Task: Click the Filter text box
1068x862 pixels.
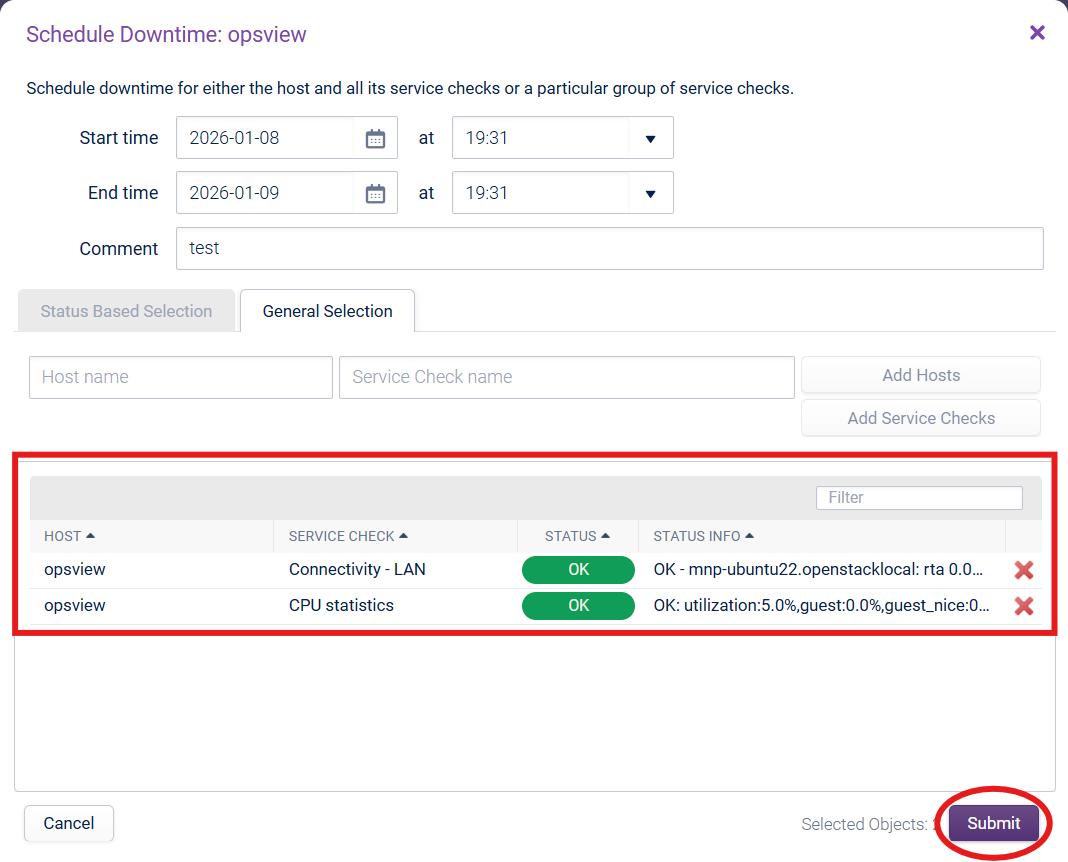Action: tap(918, 498)
